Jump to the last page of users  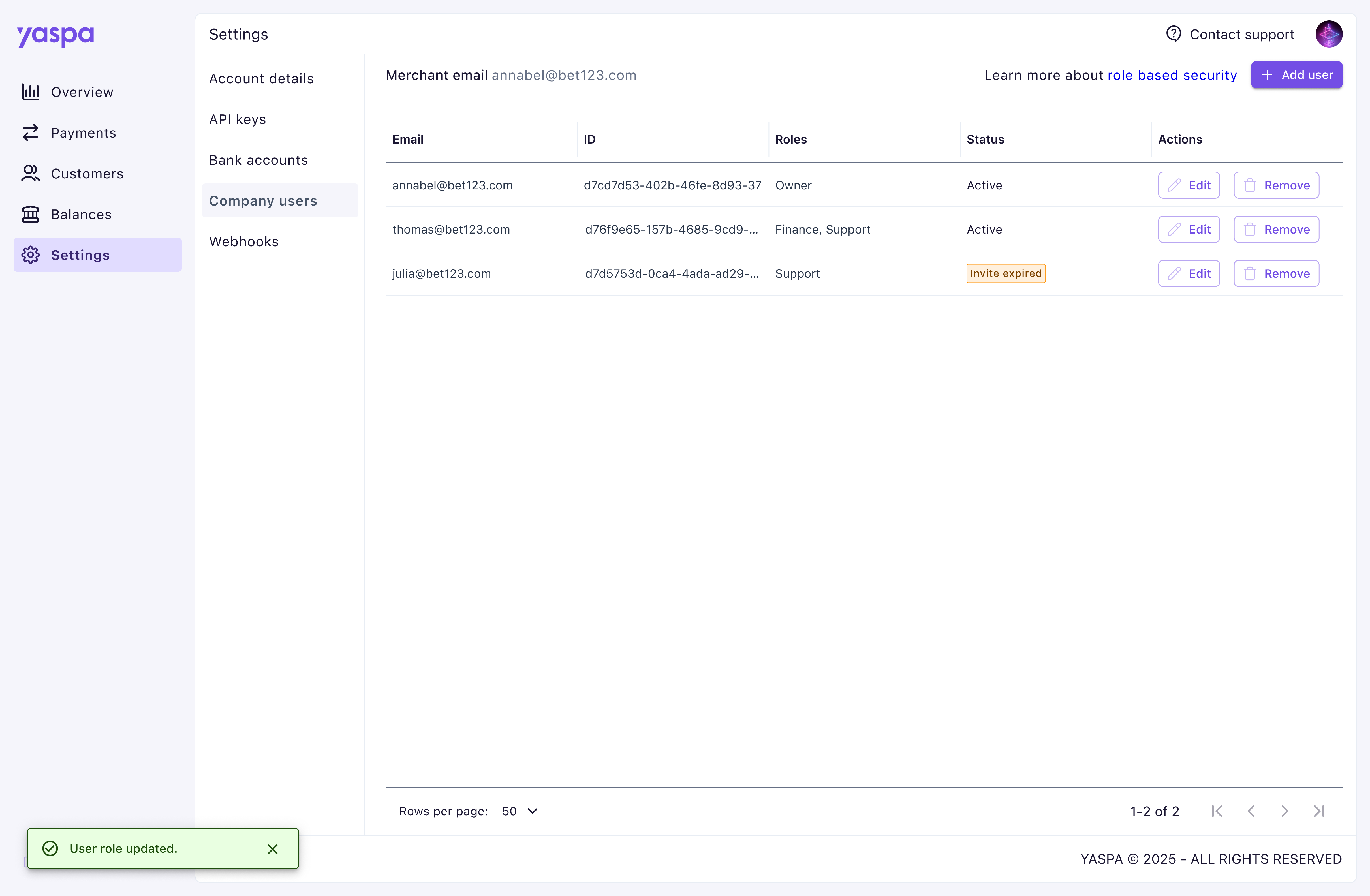(x=1319, y=811)
